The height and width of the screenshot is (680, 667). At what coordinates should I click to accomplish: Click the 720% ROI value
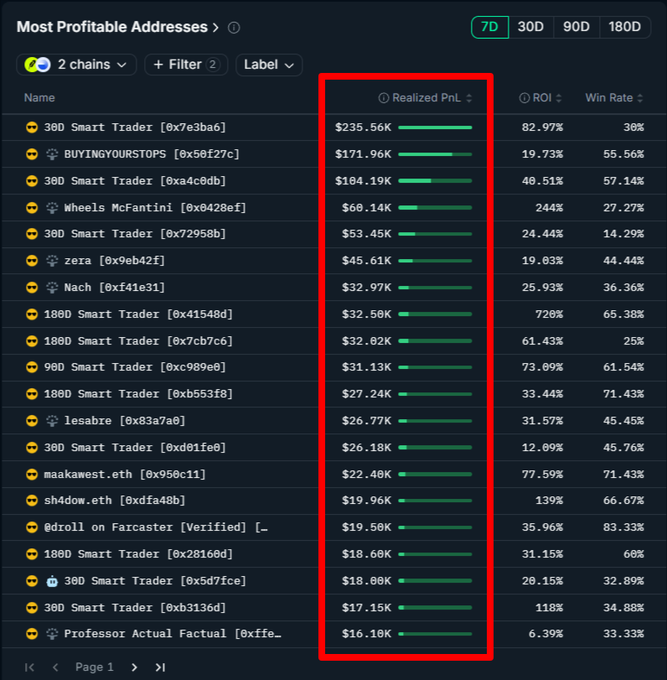pos(549,314)
